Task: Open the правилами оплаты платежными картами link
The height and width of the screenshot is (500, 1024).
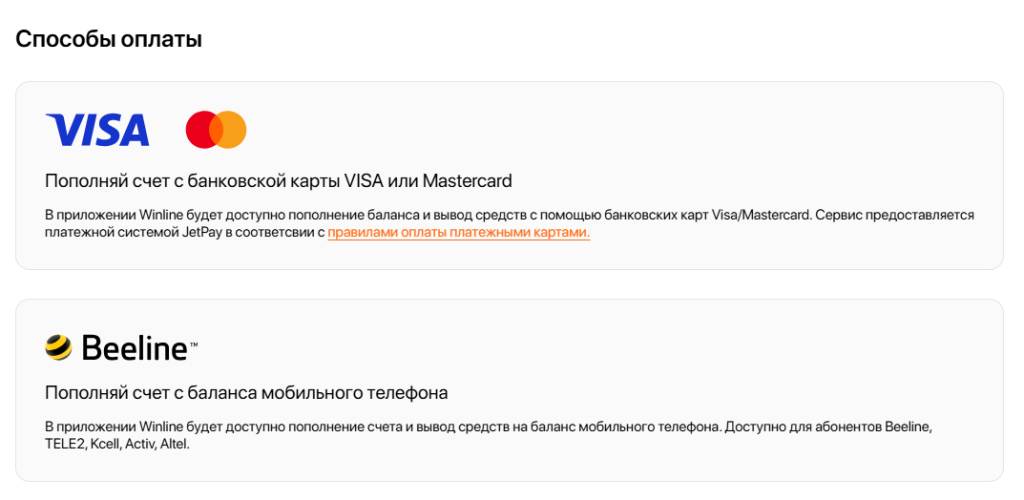Action: [458, 232]
